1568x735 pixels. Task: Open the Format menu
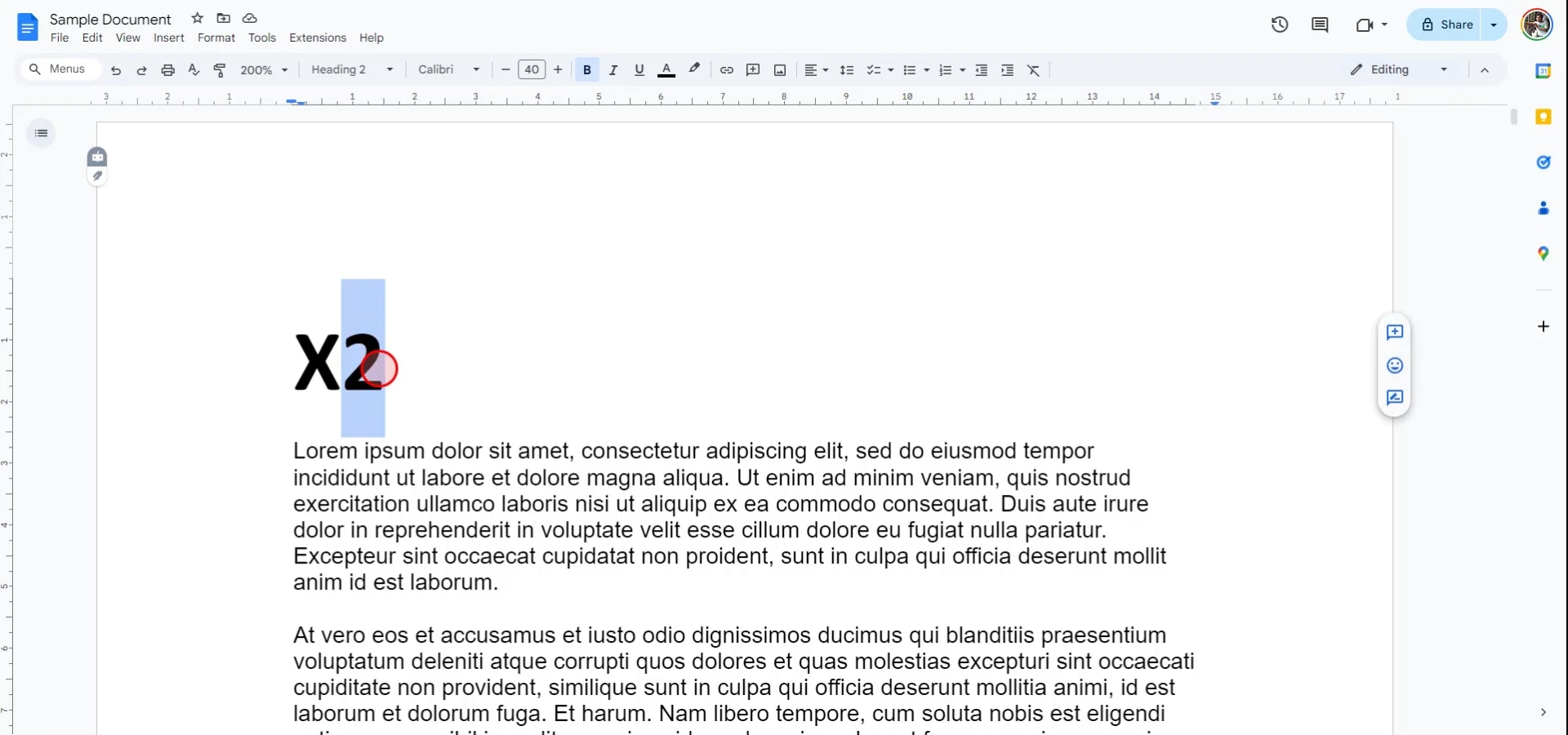point(216,38)
